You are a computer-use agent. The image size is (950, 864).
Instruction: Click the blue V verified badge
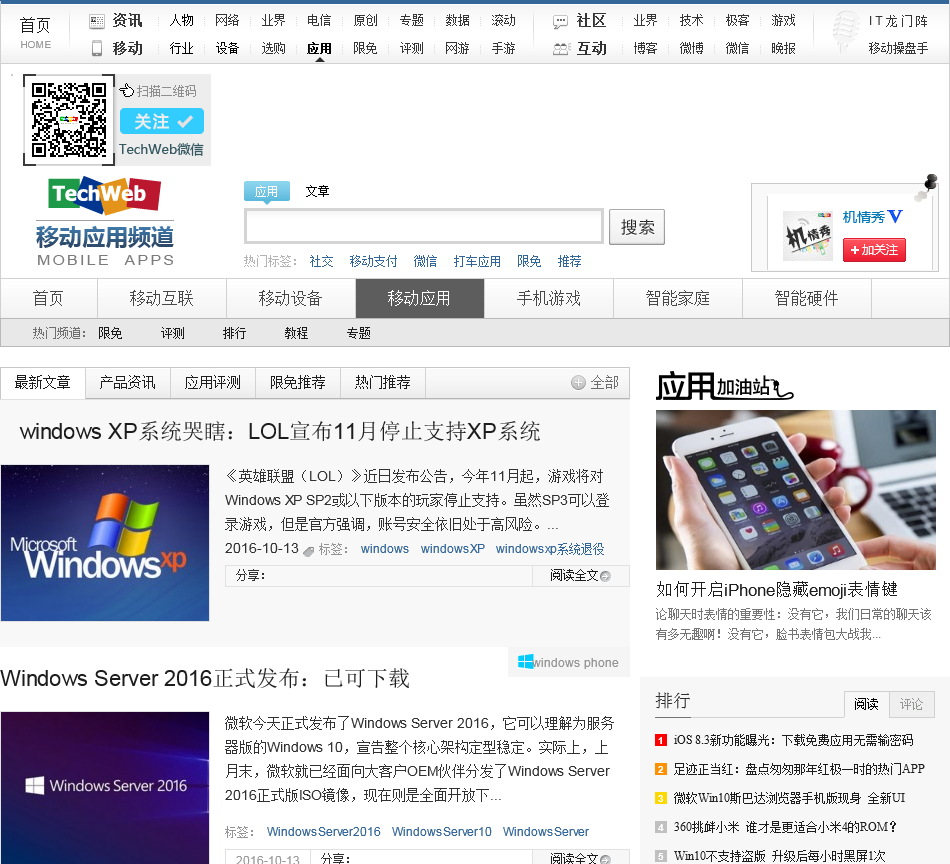[x=895, y=216]
